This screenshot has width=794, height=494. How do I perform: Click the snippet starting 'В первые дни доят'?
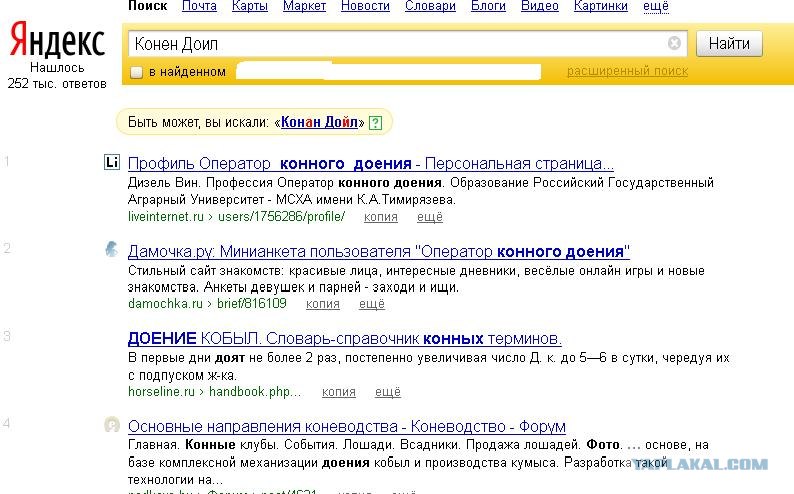tap(428, 366)
